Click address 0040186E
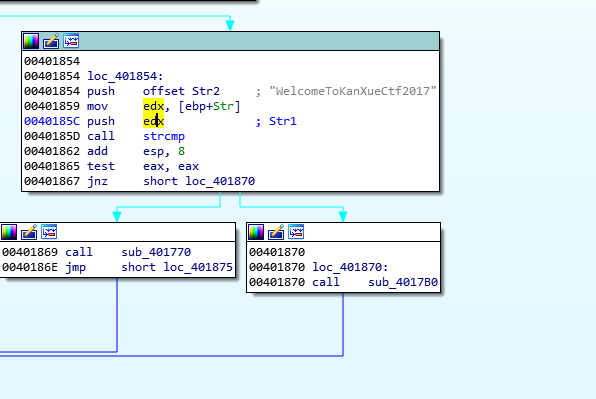596x399 pixels. point(30,267)
